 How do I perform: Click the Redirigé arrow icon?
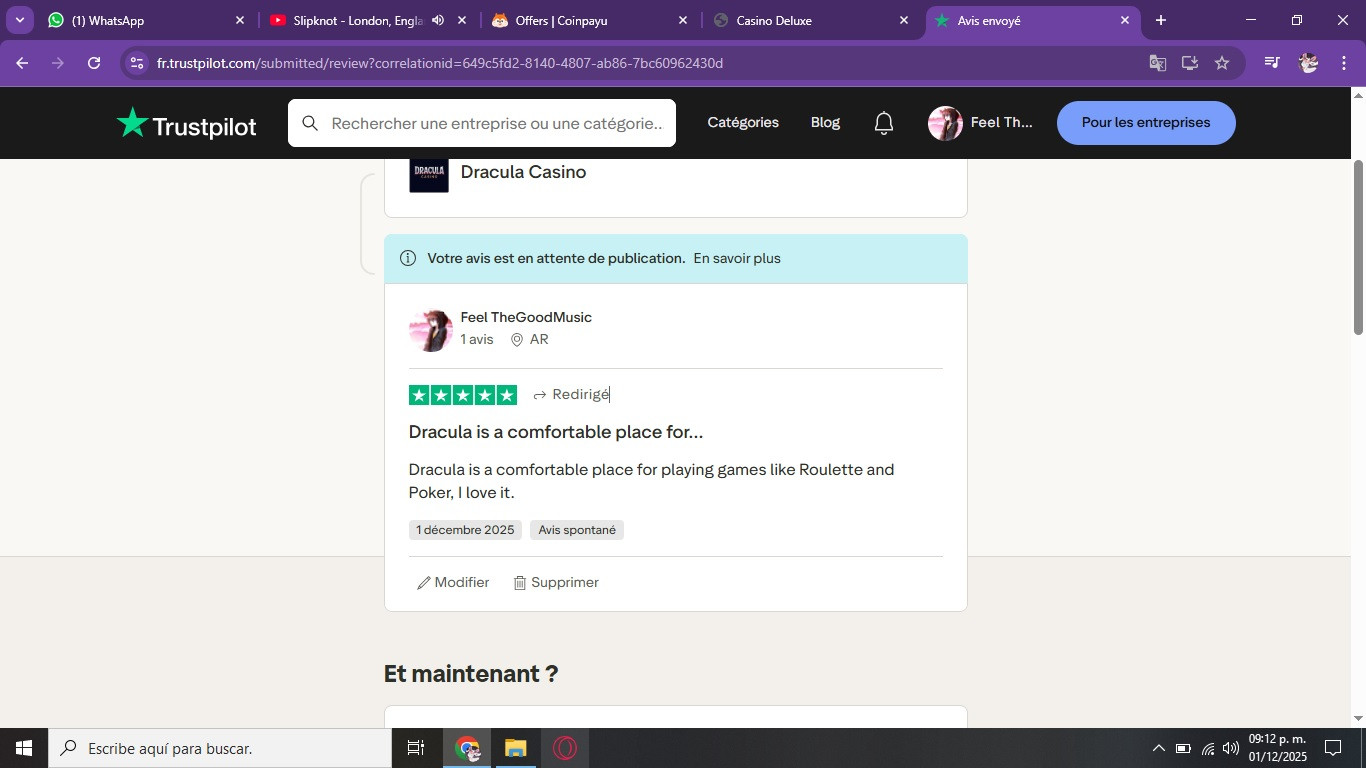click(x=540, y=395)
